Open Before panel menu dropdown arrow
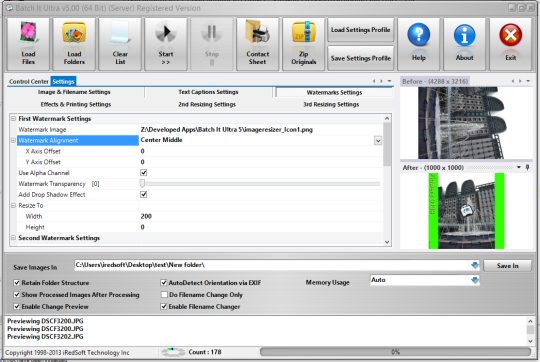Viewport: 540px width, 362px height. click(528, 81)
